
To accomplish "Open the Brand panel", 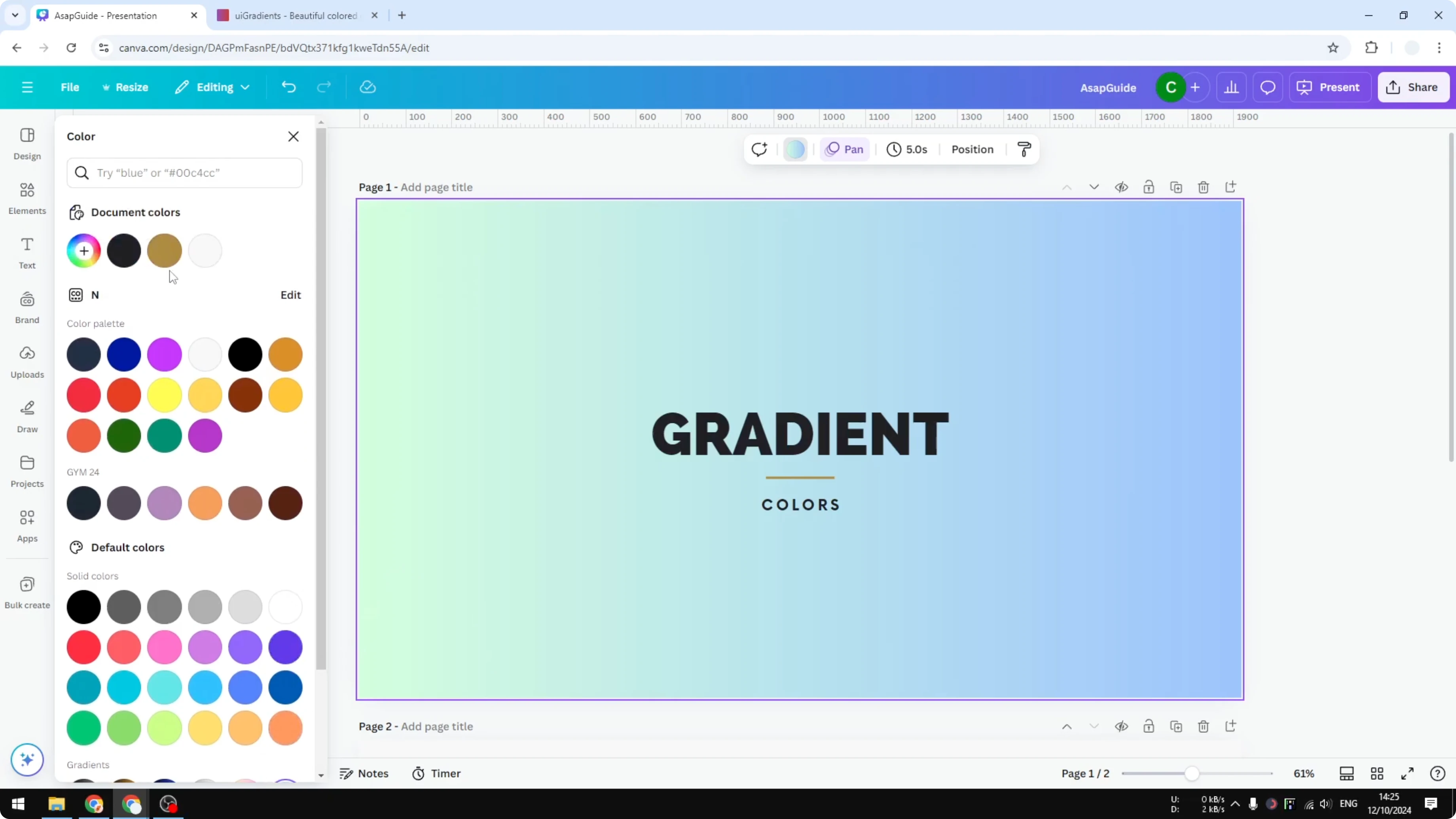I will [27, 307].
